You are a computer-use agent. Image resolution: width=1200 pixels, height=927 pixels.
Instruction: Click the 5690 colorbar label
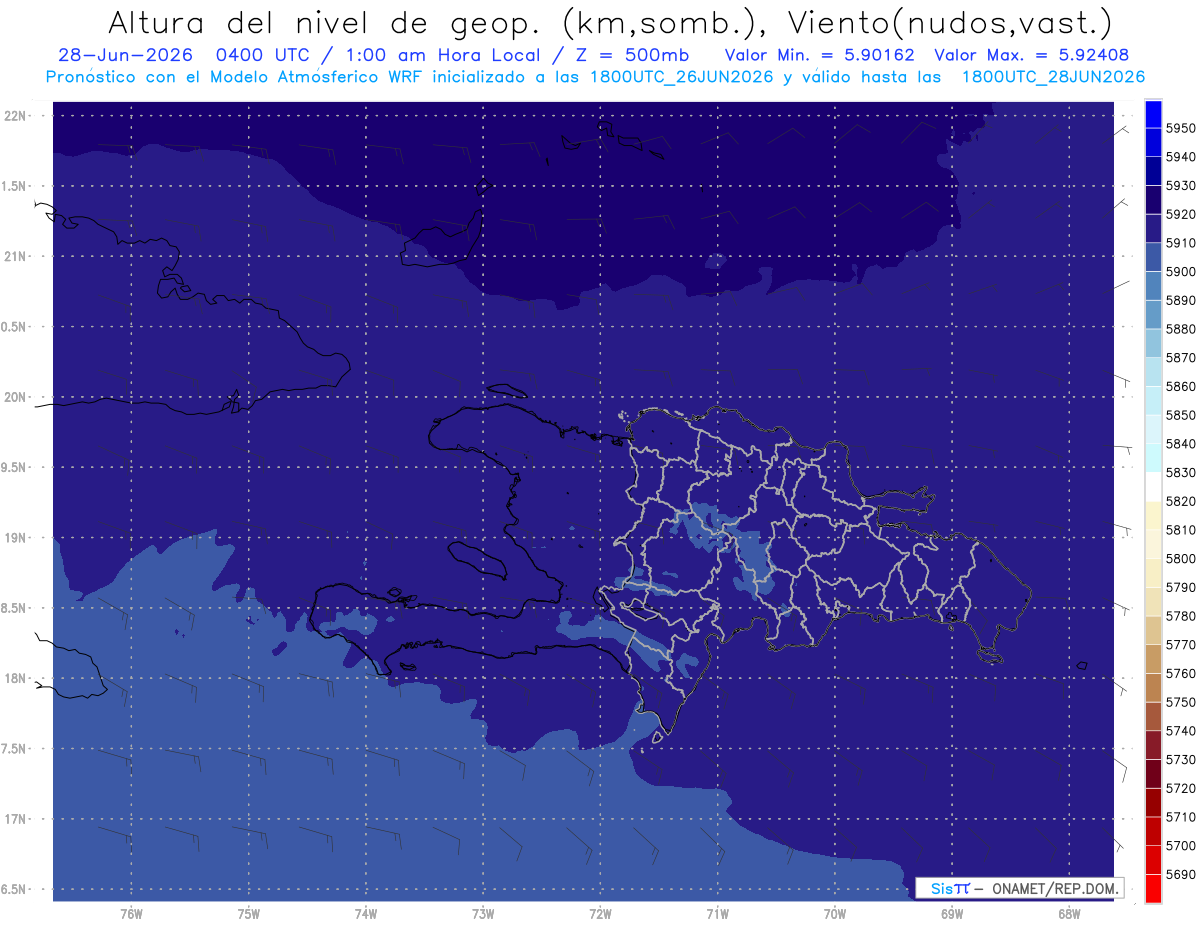pyautogui.click(x=1180, y=874)
